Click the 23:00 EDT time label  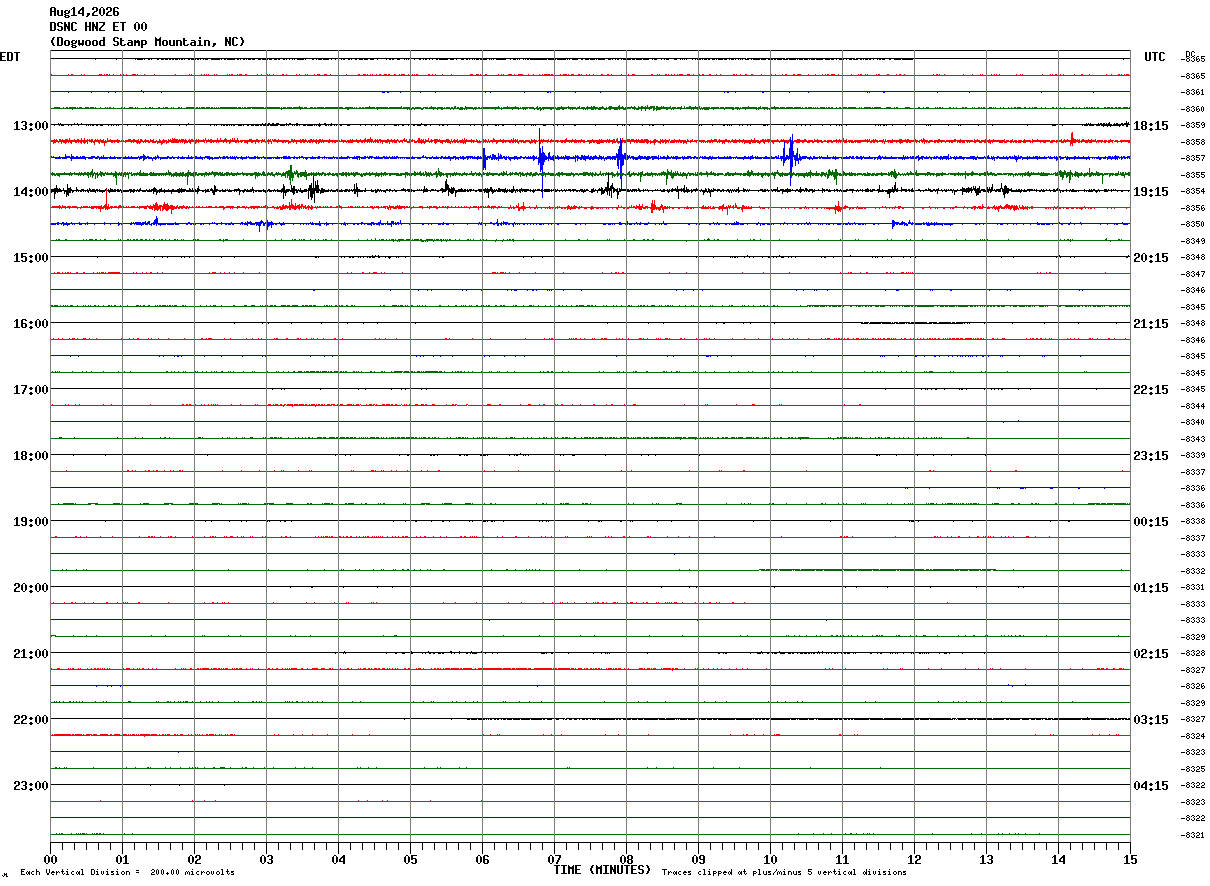coord(30,786)
